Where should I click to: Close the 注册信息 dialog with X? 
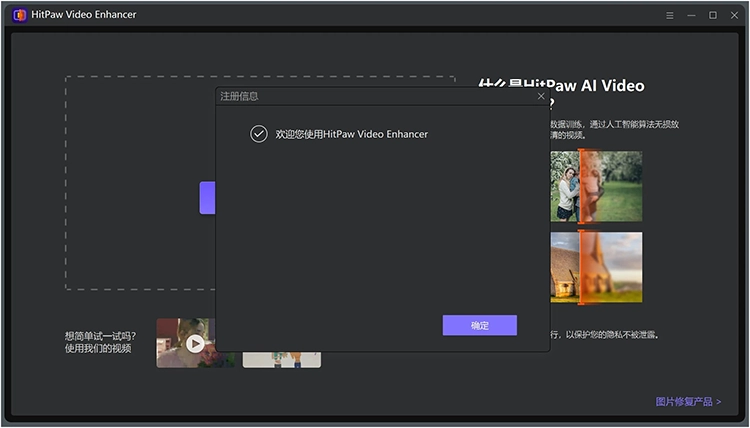click(x=541, y=96)
